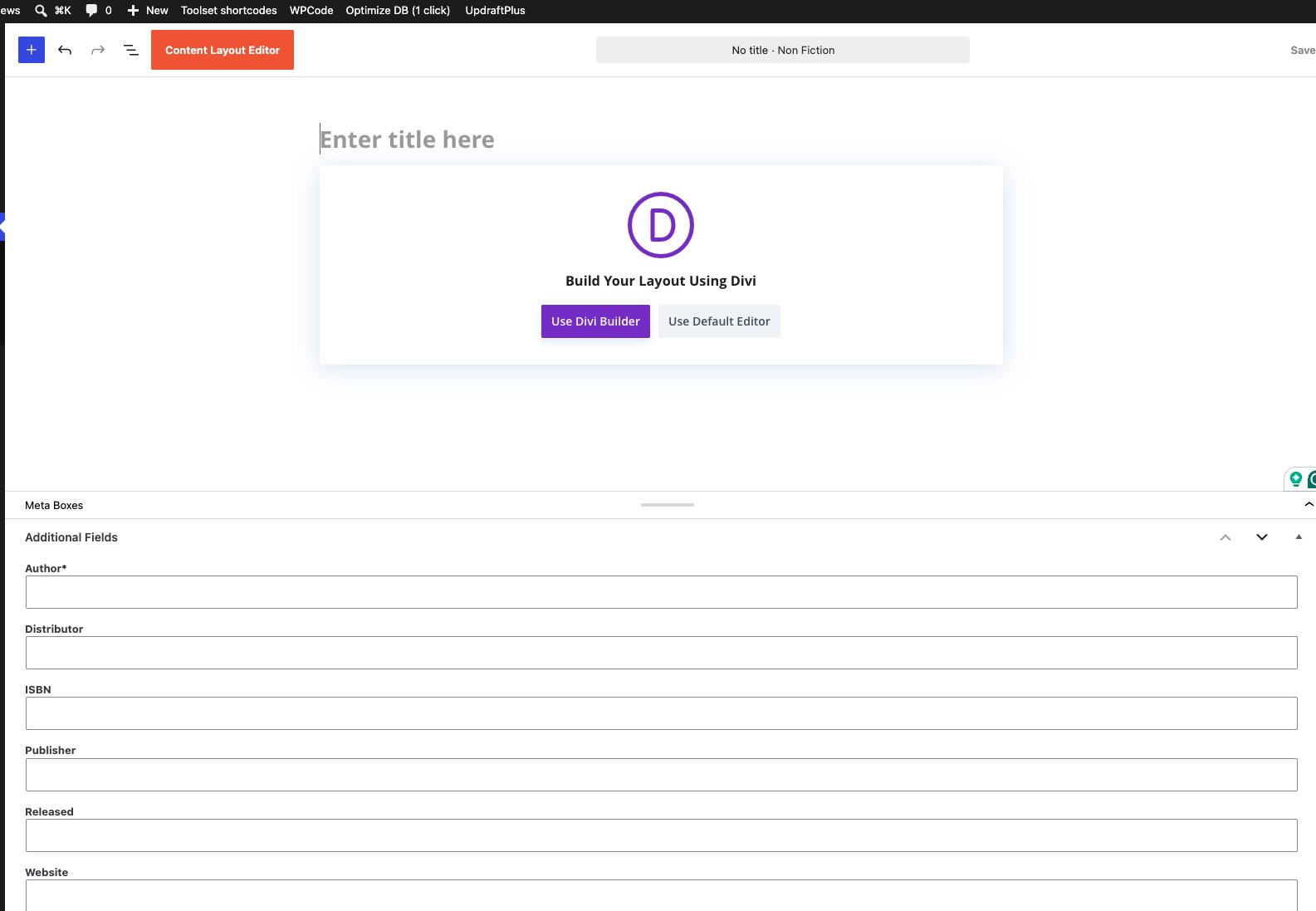The width and height of the screenshot is (1316, 911).
Task: Open the New menu in admin bar
Action: click(x=148, y=11)
